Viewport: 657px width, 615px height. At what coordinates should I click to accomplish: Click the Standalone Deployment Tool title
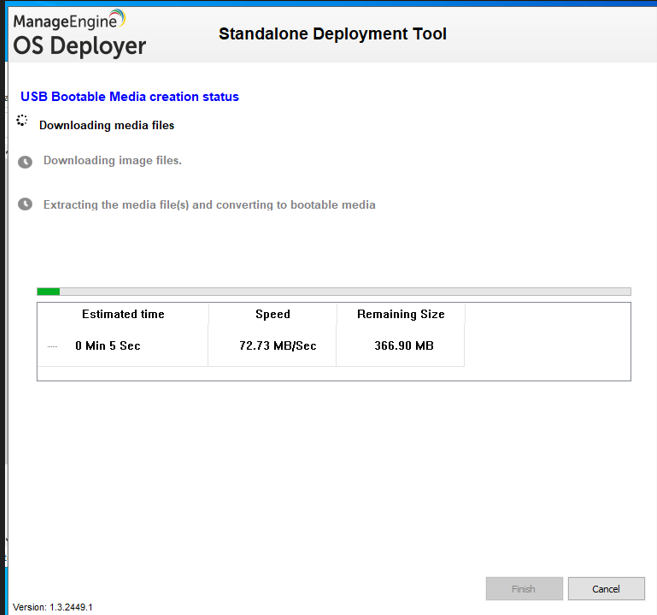click(x=333, y=34)
